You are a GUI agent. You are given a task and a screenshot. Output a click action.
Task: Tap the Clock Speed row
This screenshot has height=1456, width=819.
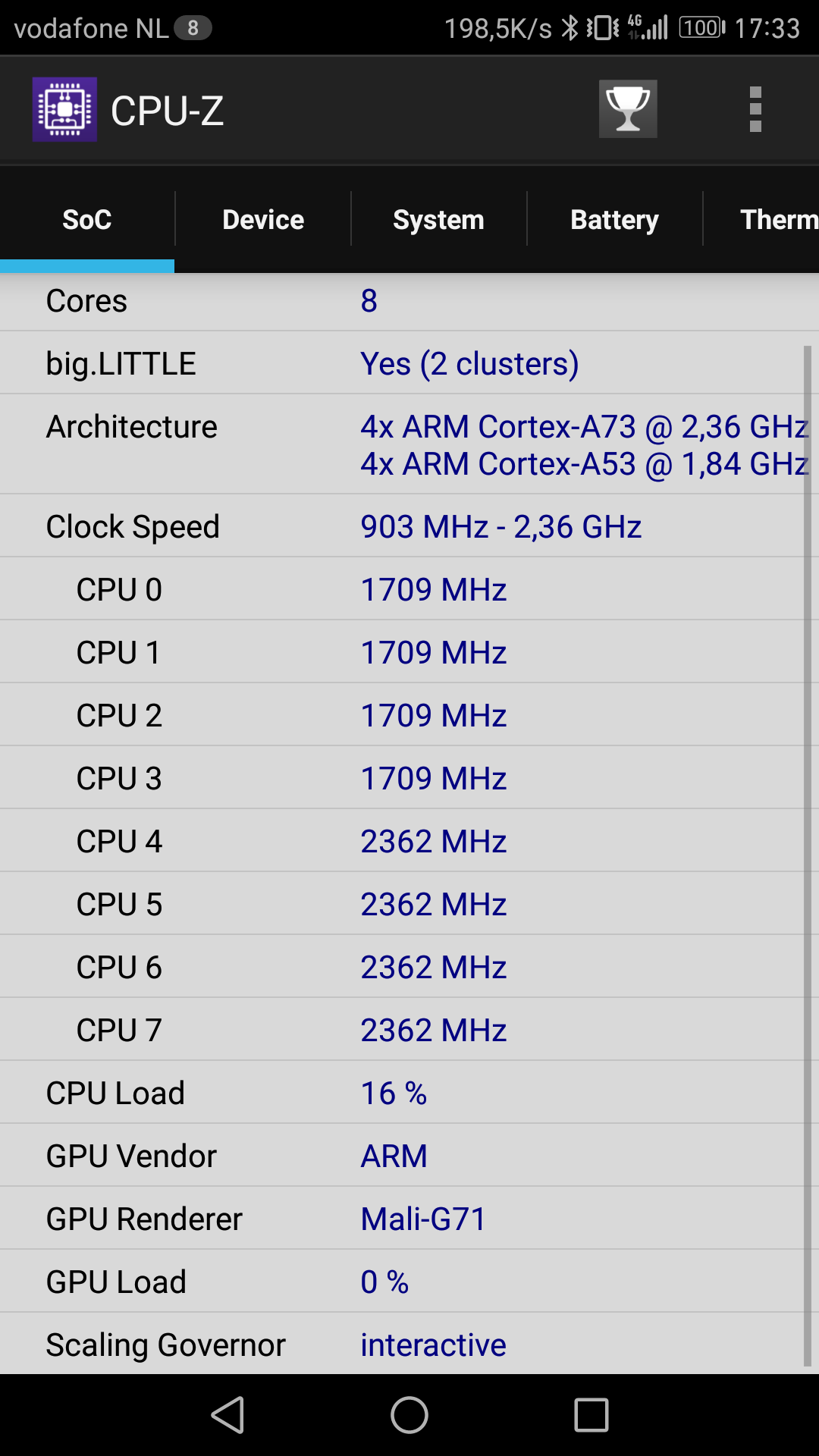[x=402, y=526]
